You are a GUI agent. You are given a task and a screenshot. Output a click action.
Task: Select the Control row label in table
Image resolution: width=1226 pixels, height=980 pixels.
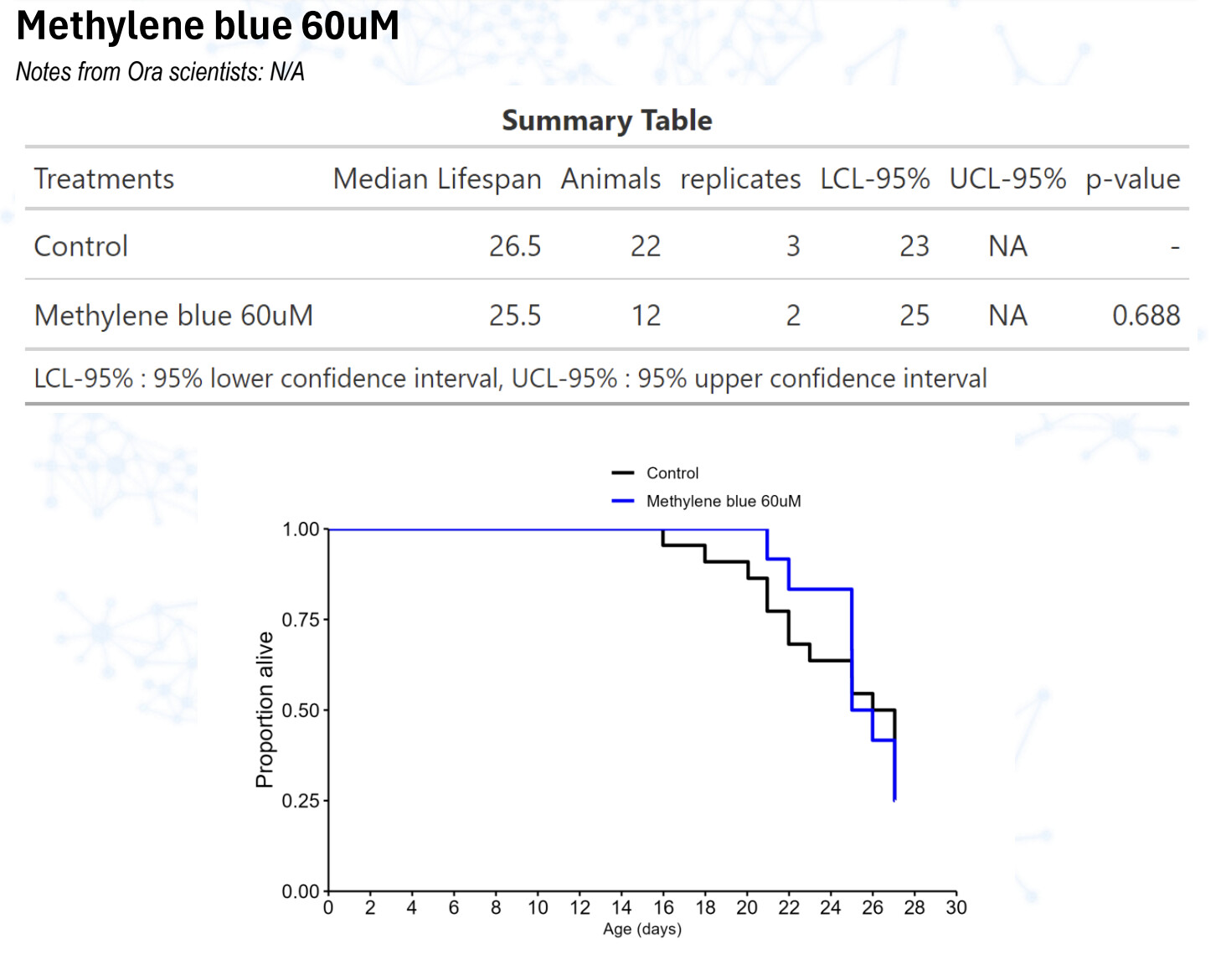81,246
